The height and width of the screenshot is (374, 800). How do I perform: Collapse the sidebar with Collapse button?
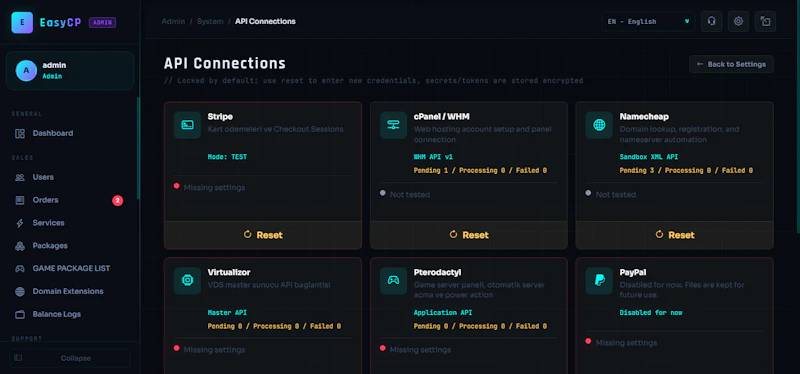click(x=70, y=358)
